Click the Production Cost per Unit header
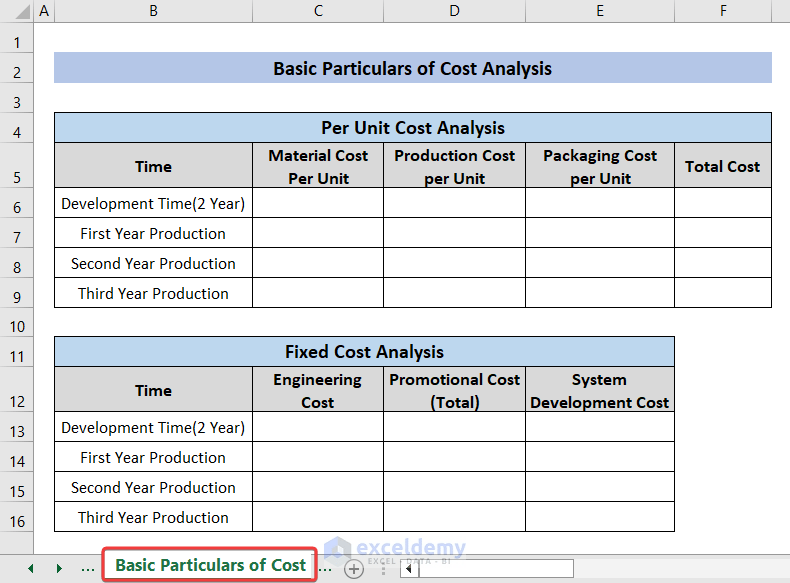The width and height of the screenshot is (790, 583). click(x=454, y=166)
